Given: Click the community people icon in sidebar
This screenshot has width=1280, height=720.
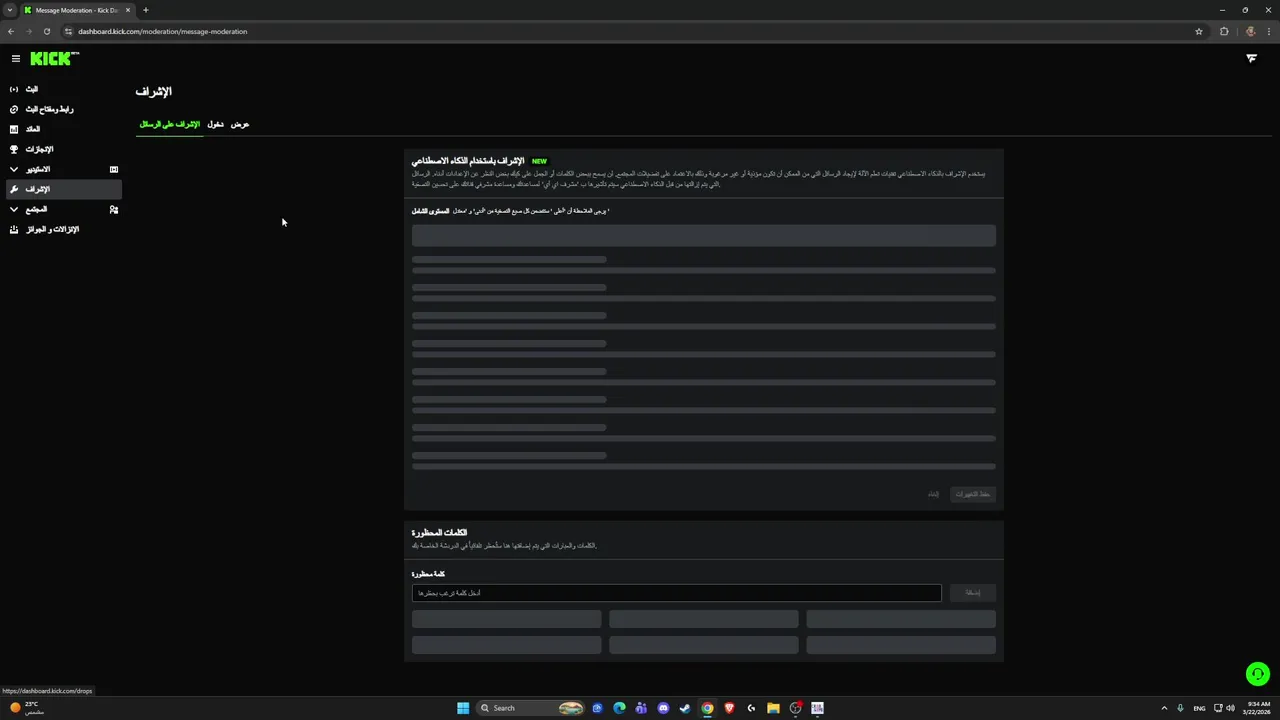Looking at the screenshot, I should point(114,209).
